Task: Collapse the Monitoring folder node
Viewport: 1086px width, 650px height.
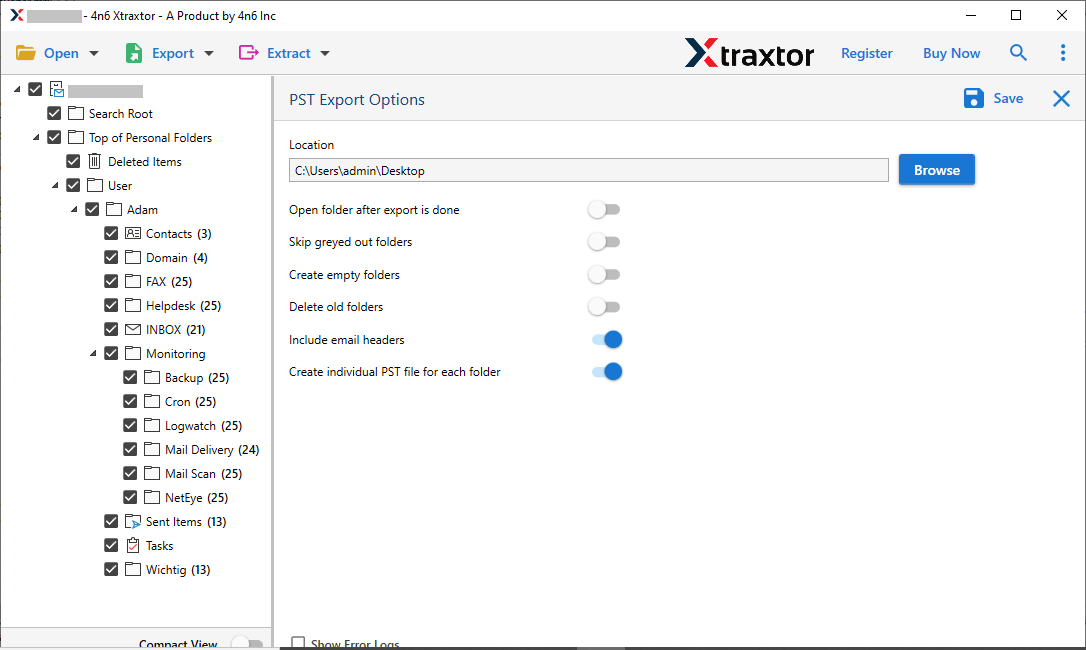Action: coord(93,353)
